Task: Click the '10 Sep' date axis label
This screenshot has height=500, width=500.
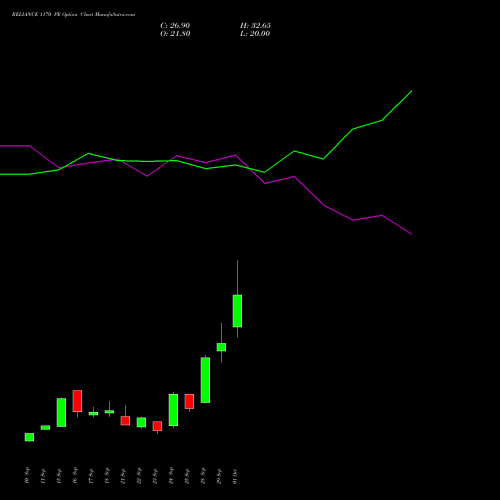Action: (x=27, y=475)
